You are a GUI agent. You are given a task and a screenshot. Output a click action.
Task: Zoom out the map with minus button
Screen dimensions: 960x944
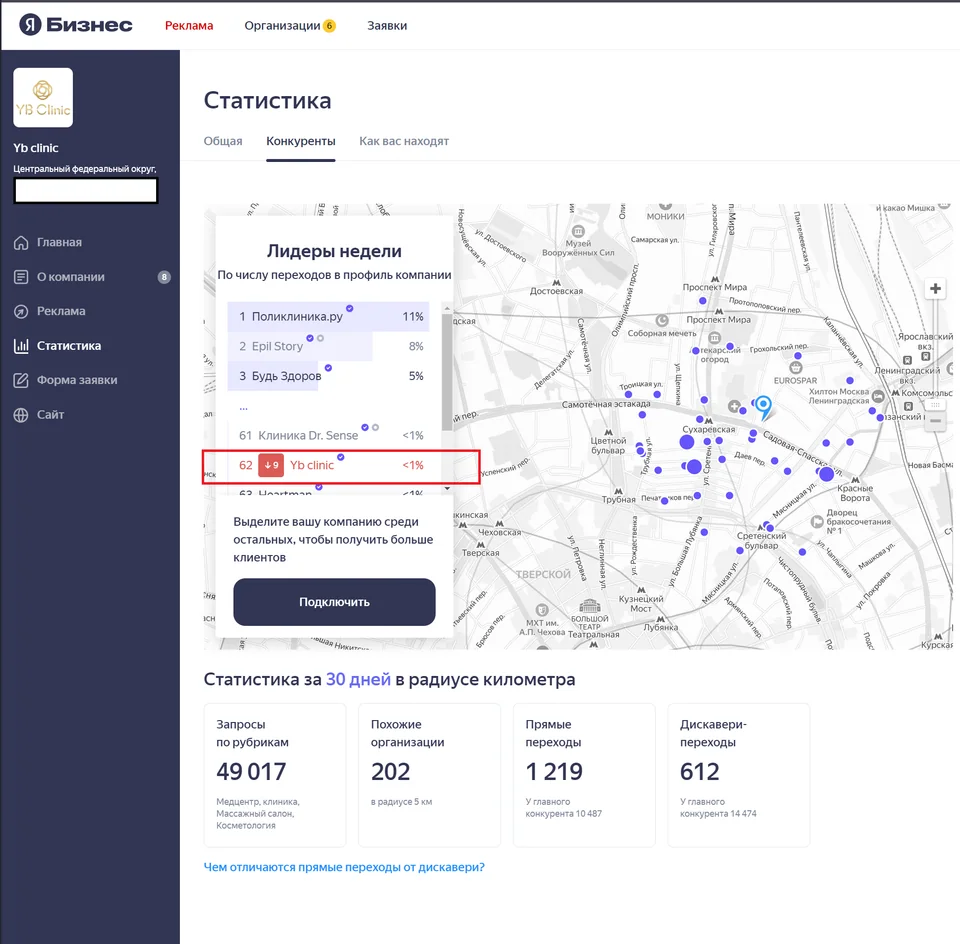935,421
